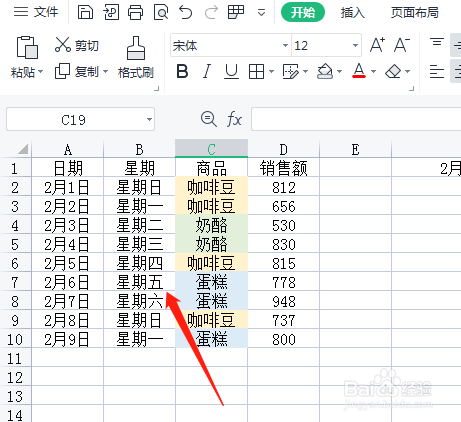
Task: Expand the borders dropdown arrow
Action: 271,71
